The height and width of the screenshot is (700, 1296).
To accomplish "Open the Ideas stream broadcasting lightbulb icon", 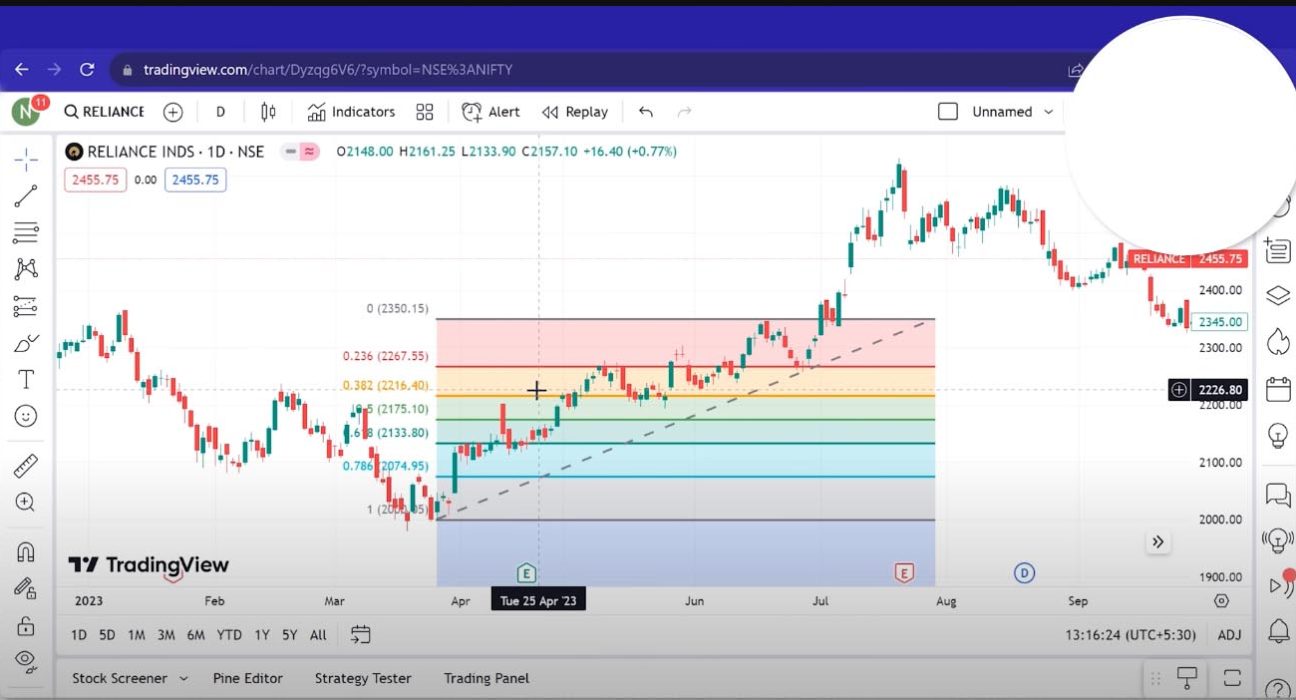I will (x=1278, y=541).
